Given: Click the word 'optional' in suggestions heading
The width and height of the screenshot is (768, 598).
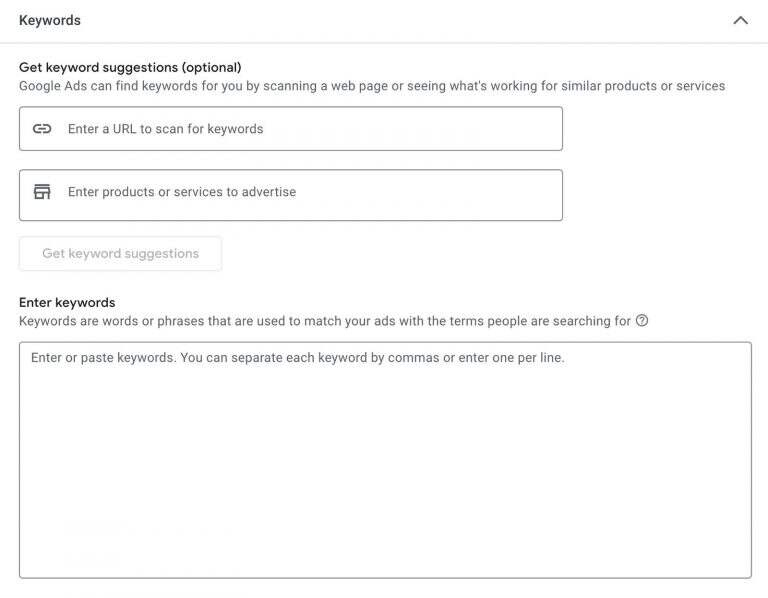Looking at the screenshot, I should 212,68.
